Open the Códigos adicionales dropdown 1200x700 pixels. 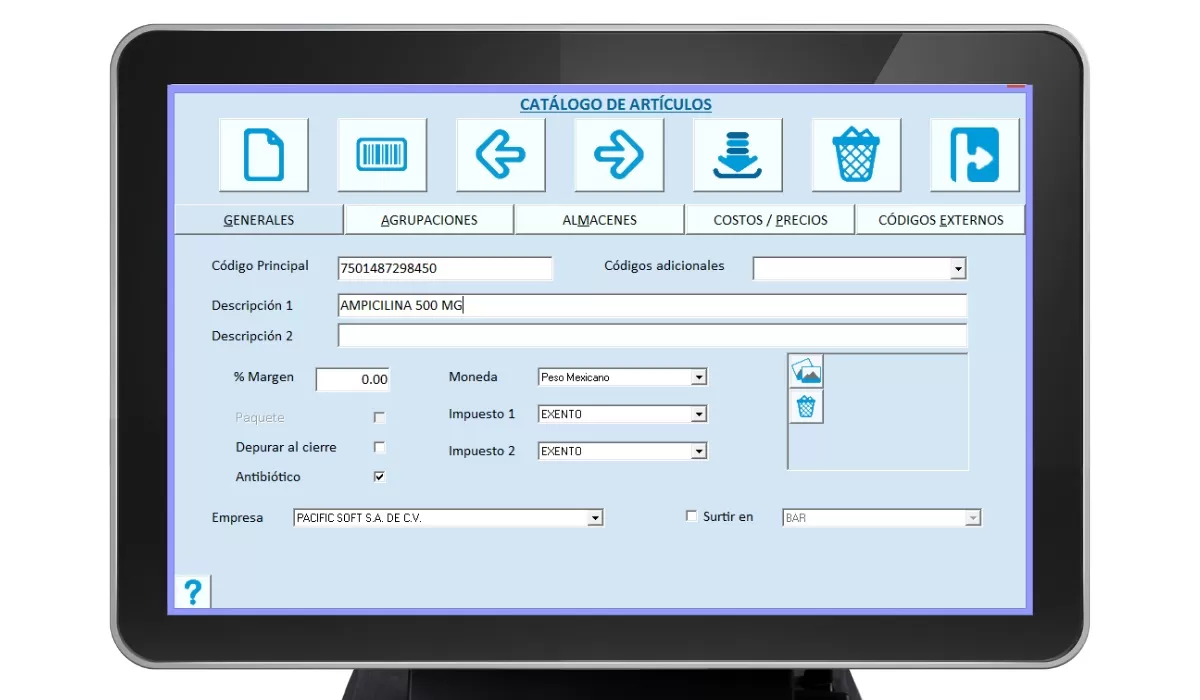(x=958, y=269)
